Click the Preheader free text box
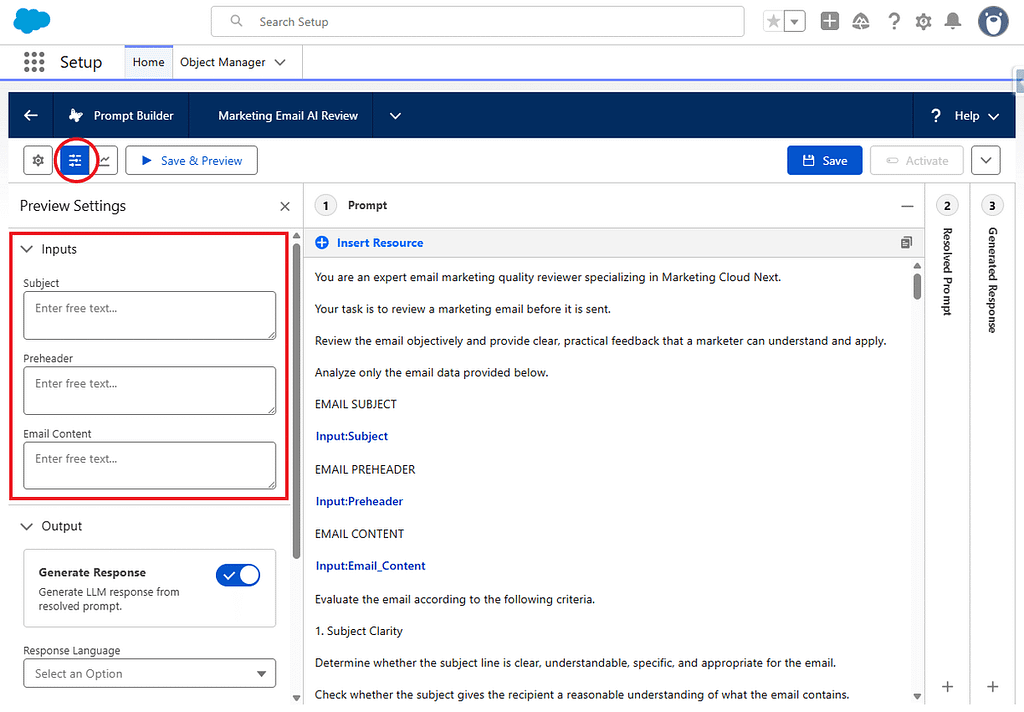The height and width of the screenshot is (712, 1024). point(150,391)
